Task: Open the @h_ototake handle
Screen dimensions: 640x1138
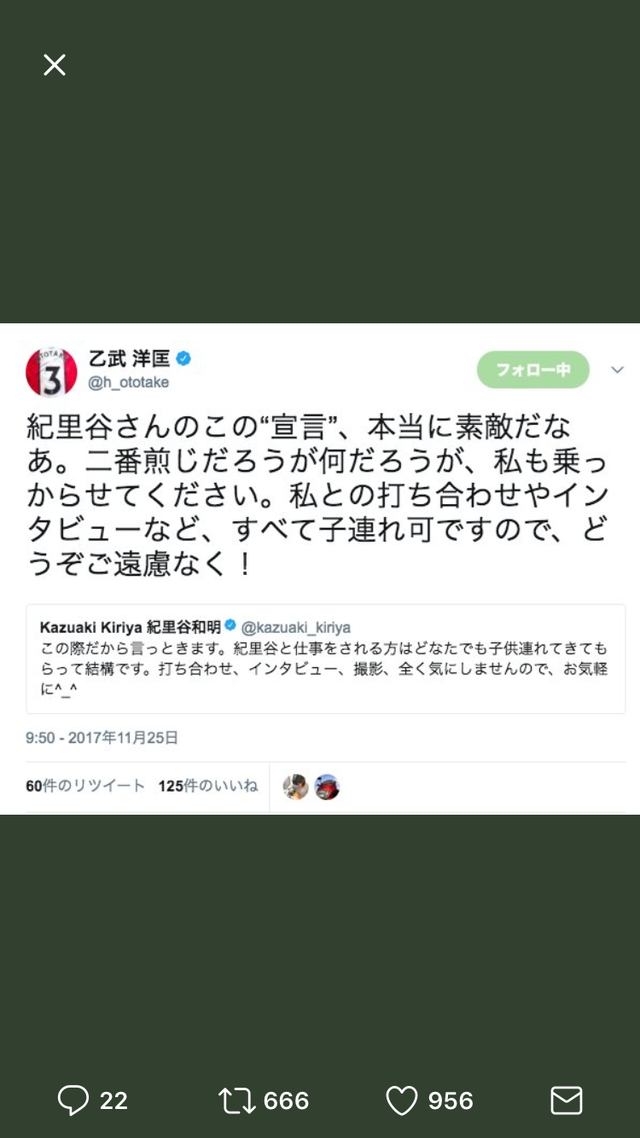Action: click(128, 383)
